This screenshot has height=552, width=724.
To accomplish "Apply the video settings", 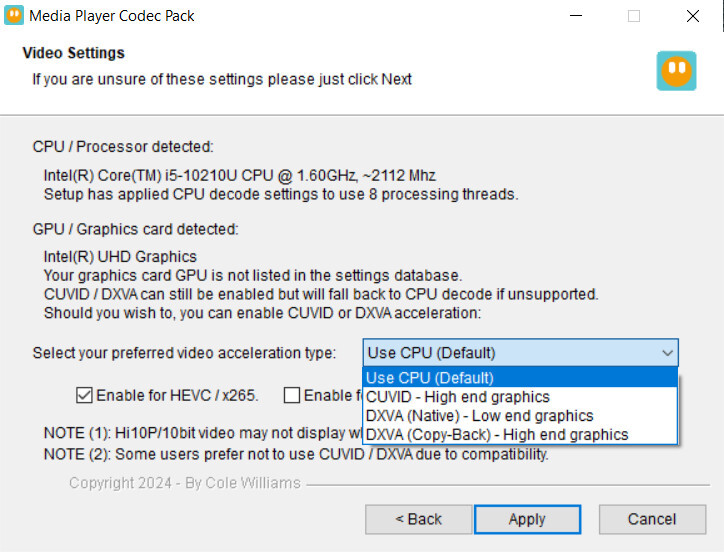I will click(527, 519).
